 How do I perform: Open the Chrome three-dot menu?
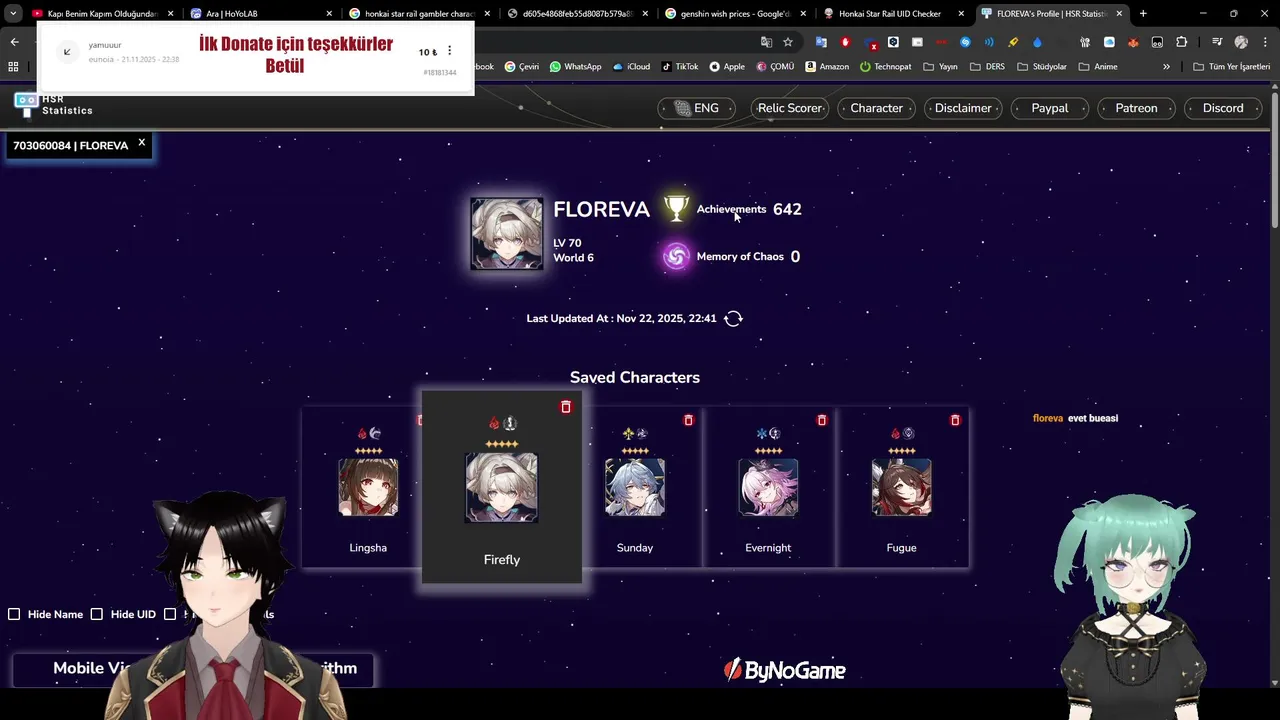coord(1265,42)
